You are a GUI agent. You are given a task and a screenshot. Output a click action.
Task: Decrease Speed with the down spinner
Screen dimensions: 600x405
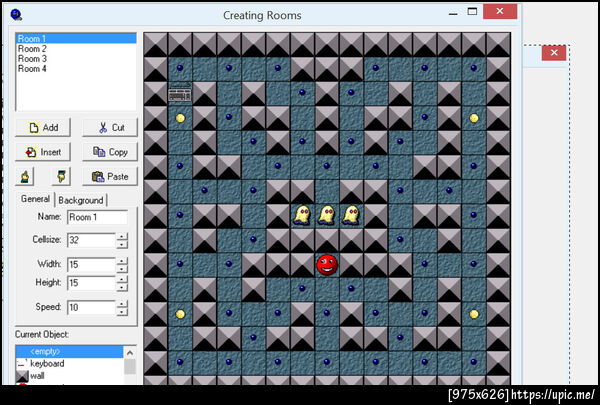(x=122, y=311)
